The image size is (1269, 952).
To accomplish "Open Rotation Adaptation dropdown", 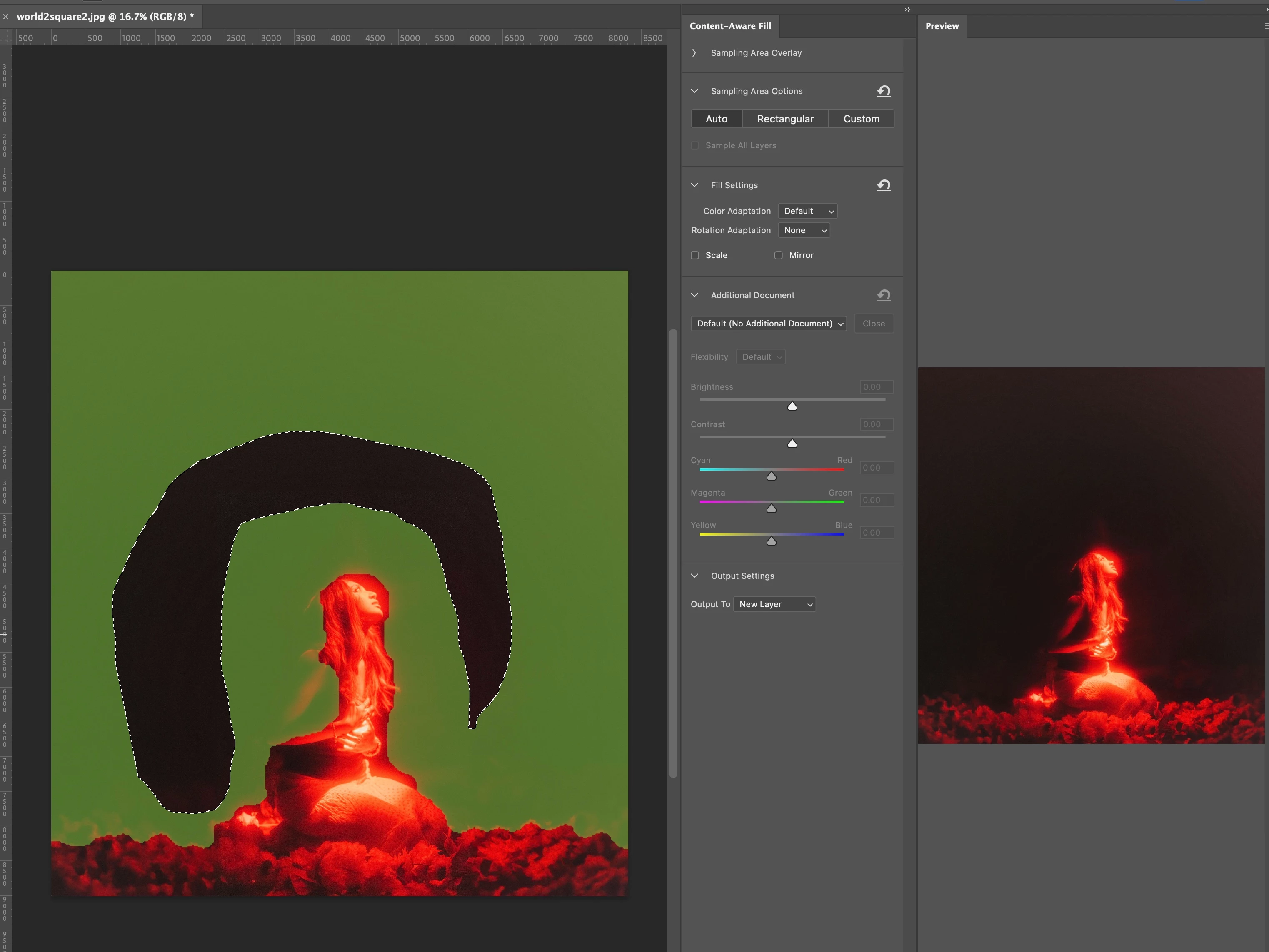I will tap(804, 231).
